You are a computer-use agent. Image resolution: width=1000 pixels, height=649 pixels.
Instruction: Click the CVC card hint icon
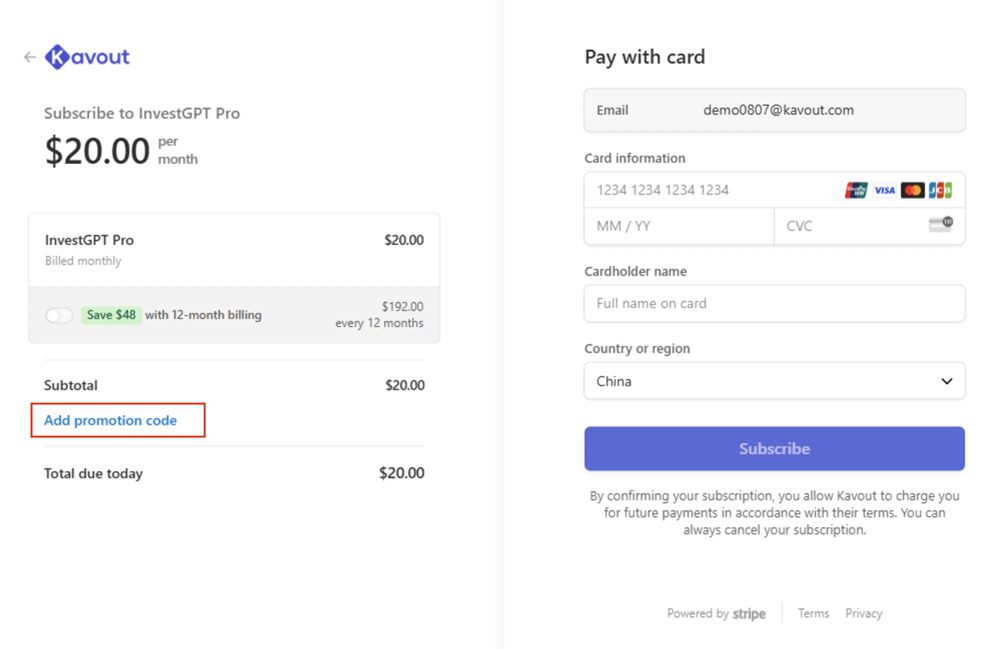[x=940, y=225]
